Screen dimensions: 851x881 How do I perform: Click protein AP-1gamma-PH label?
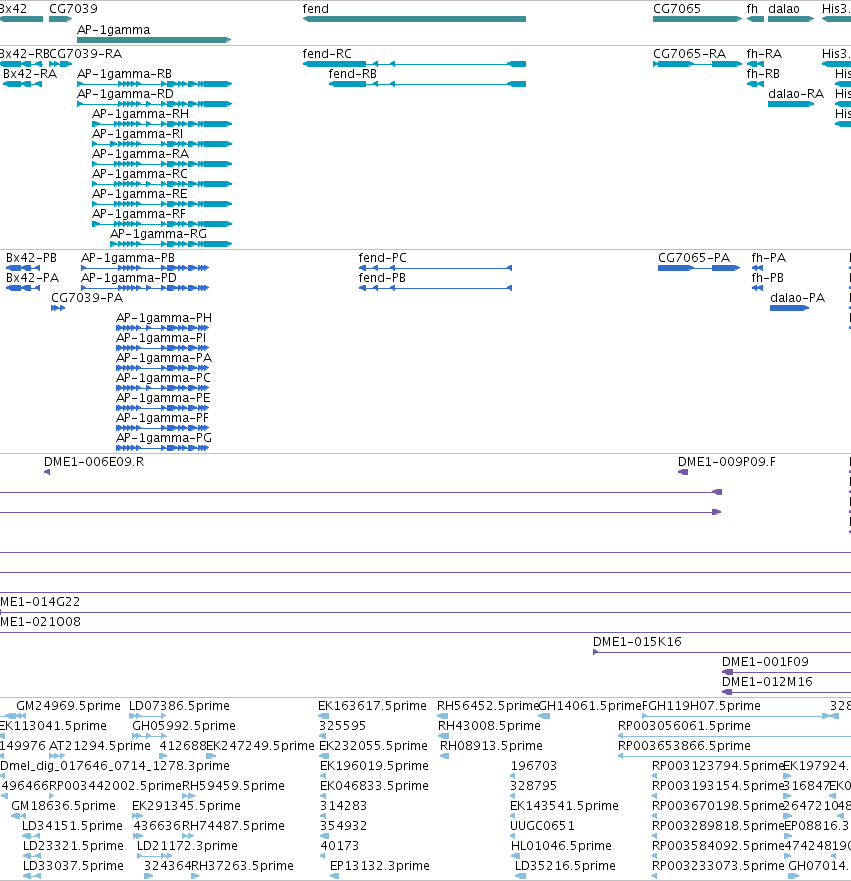[x=164, y=318]
